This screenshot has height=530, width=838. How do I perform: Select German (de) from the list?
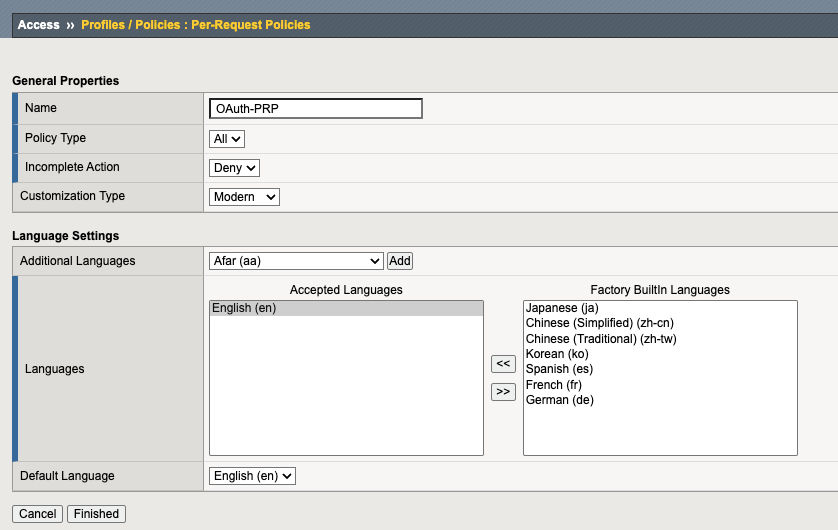[x=559, y=400]
